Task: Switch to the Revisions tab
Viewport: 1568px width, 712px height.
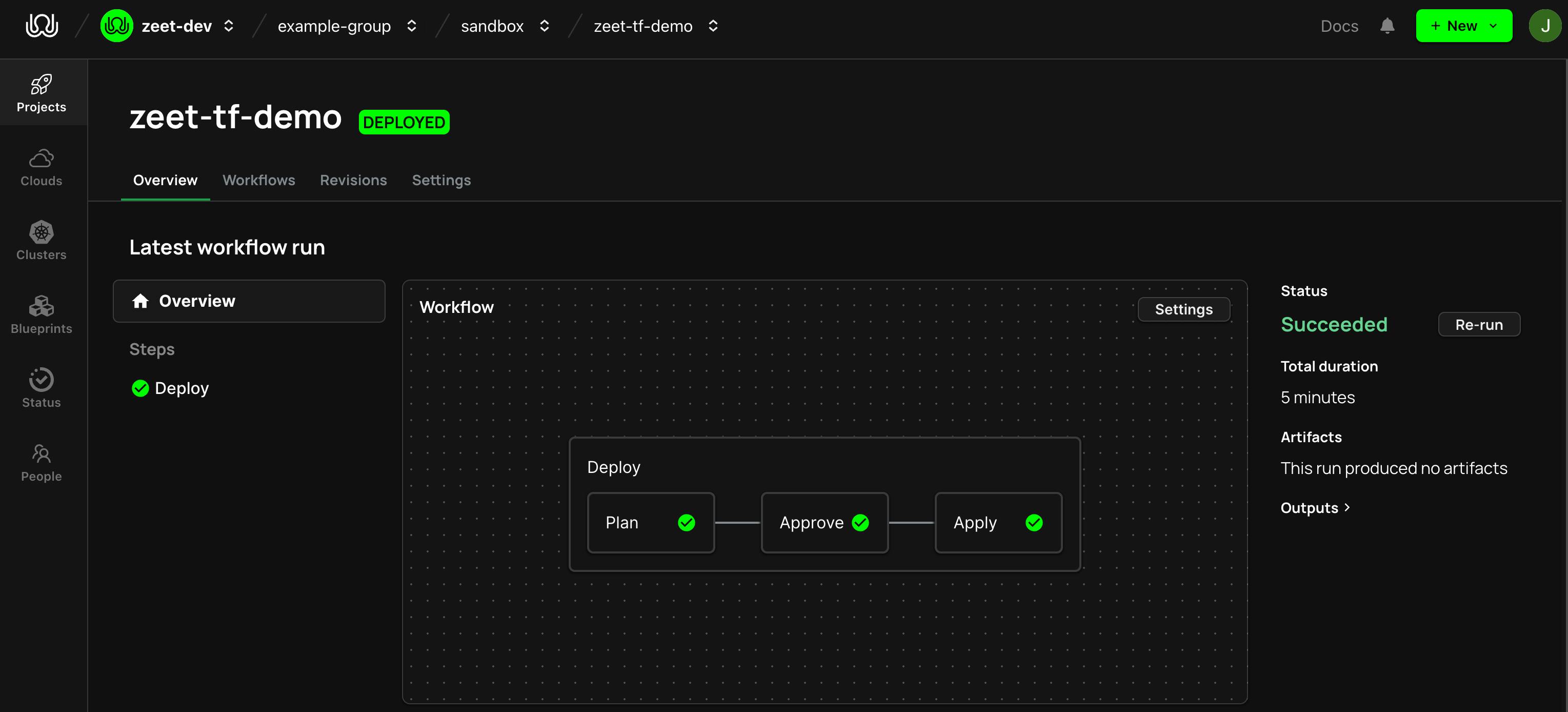Action: pyautogui.click(x=354, y=180)
